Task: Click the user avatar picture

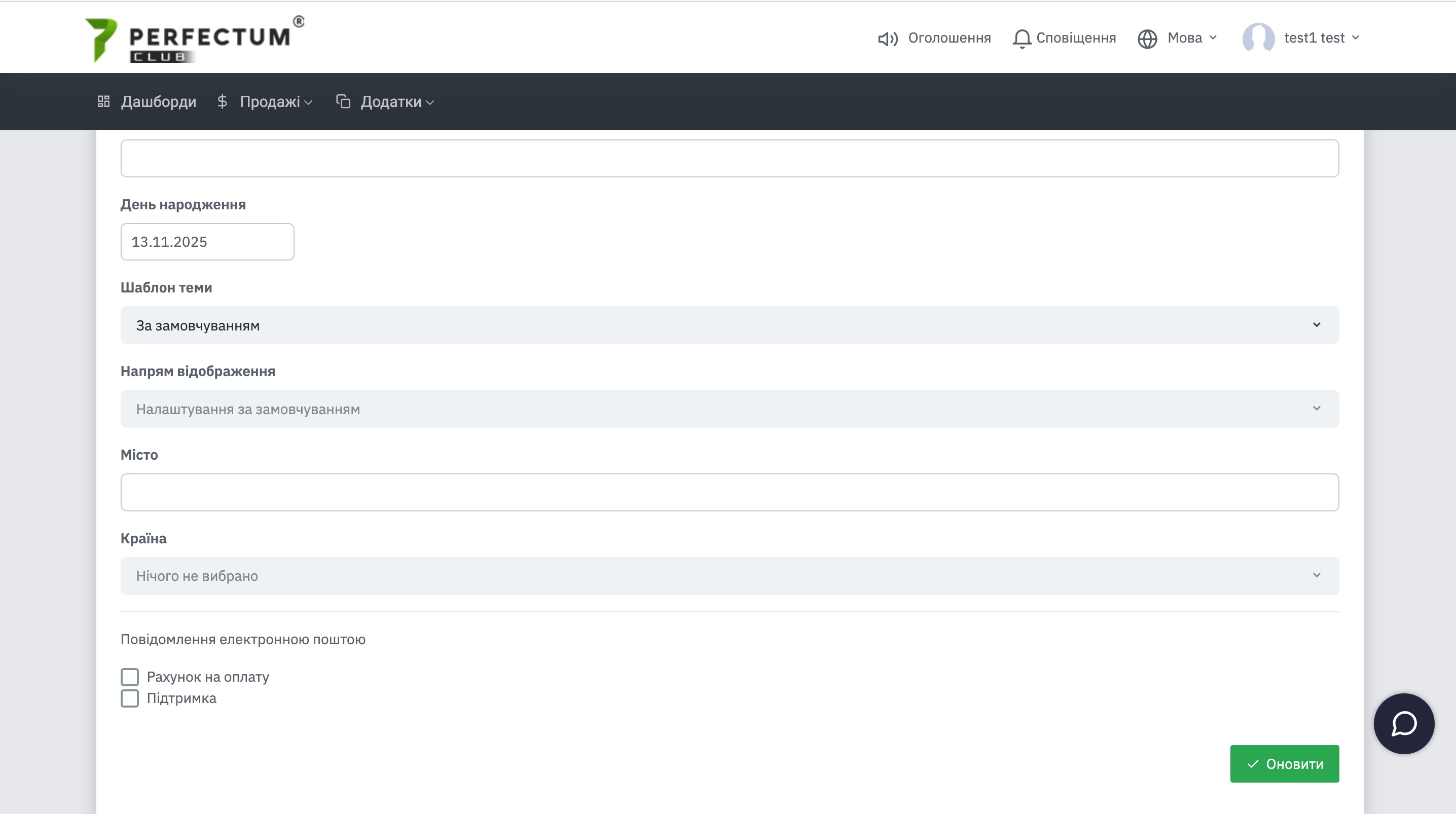Action: click(1258, 38)
